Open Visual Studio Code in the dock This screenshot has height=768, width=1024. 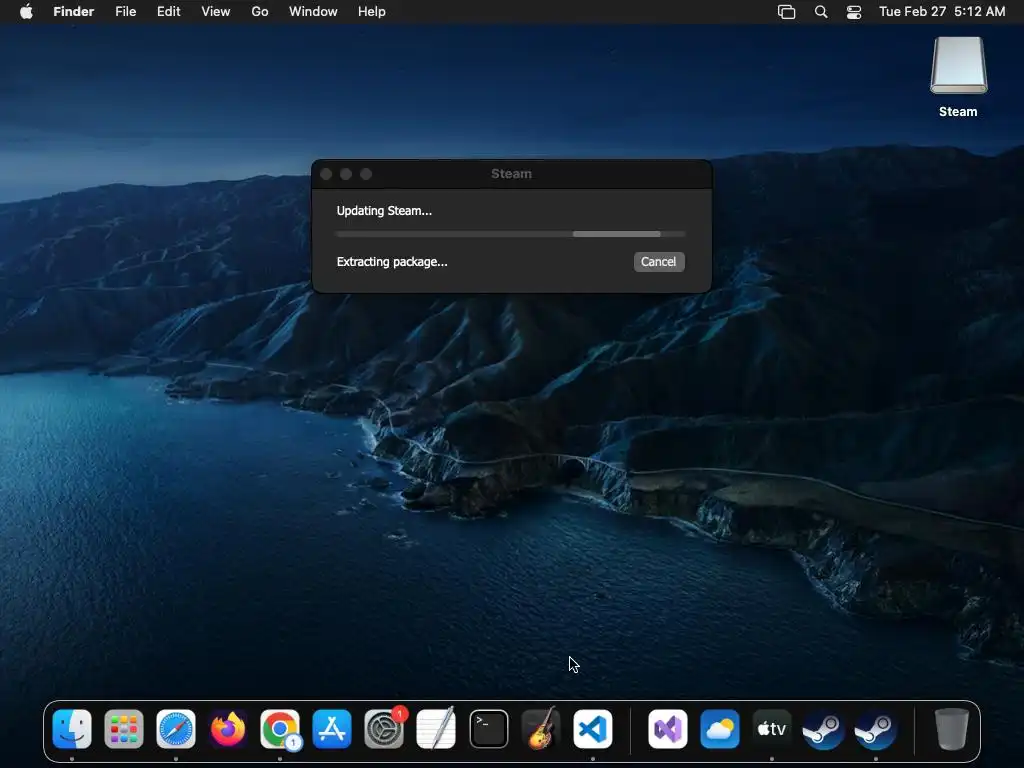pos(593,729)
